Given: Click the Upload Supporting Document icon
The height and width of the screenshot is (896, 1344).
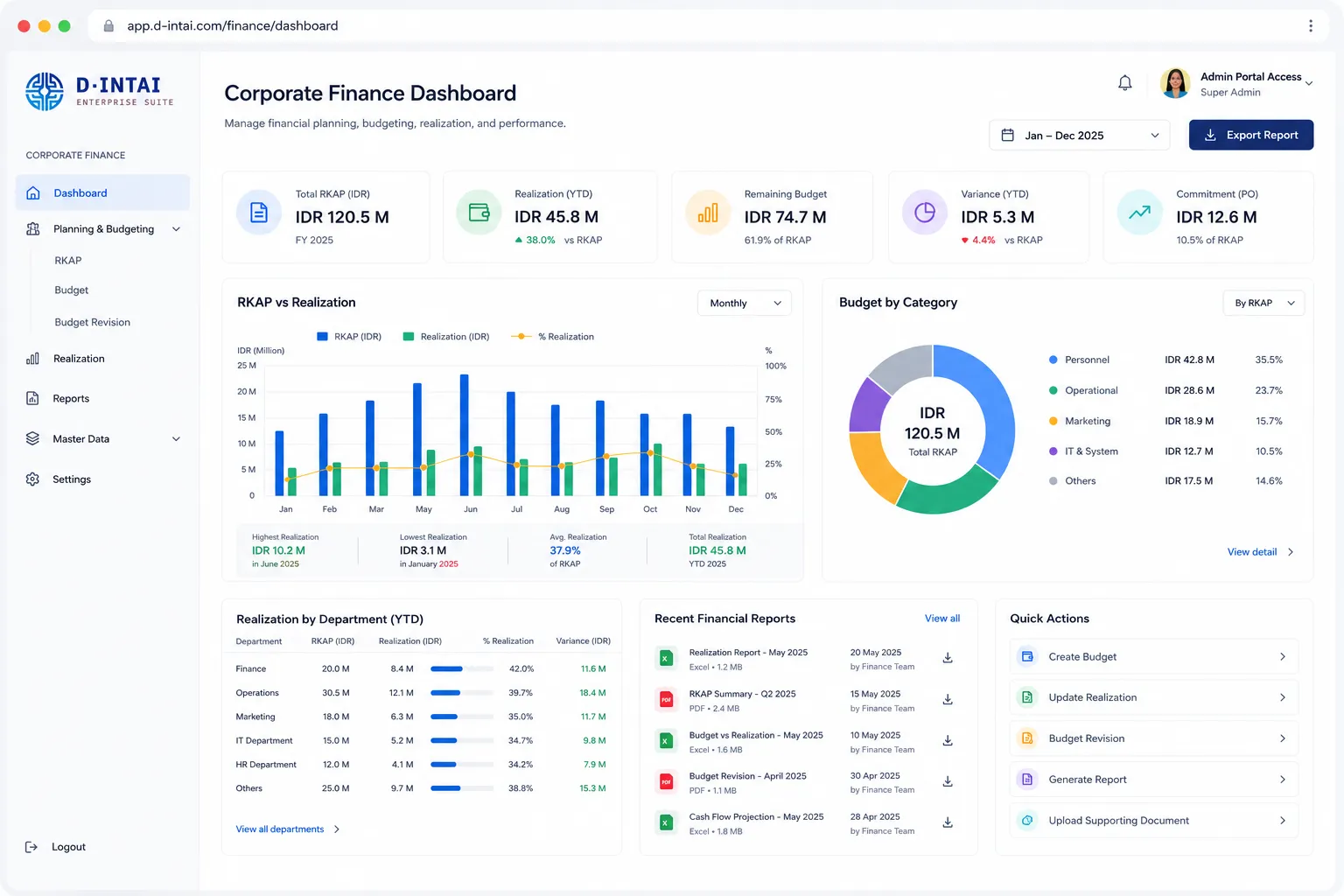Looking at the screenshot, I should [x=1027, y=821].
